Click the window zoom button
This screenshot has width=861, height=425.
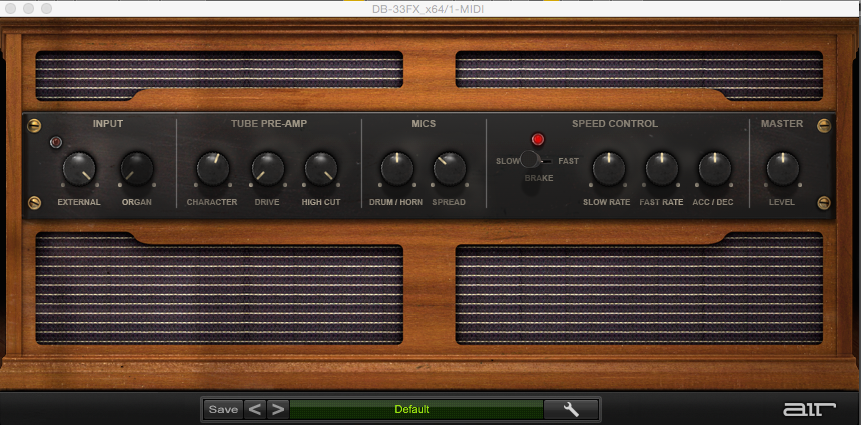click(46, 9)
